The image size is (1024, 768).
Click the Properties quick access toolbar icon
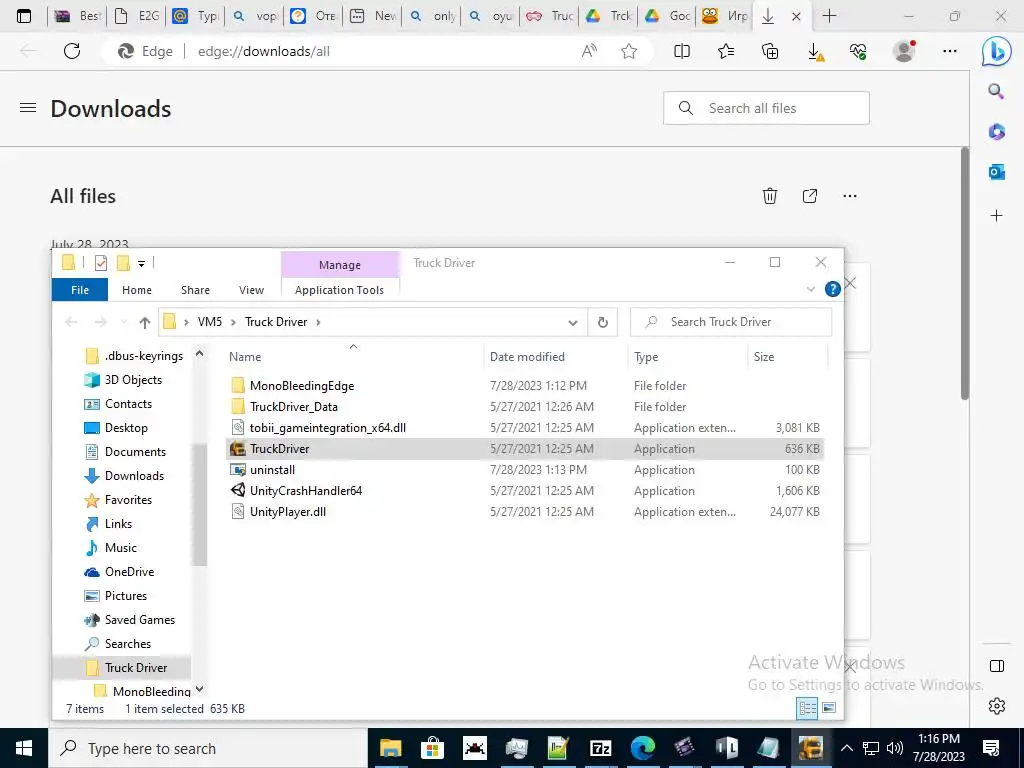tap(101, 263)
